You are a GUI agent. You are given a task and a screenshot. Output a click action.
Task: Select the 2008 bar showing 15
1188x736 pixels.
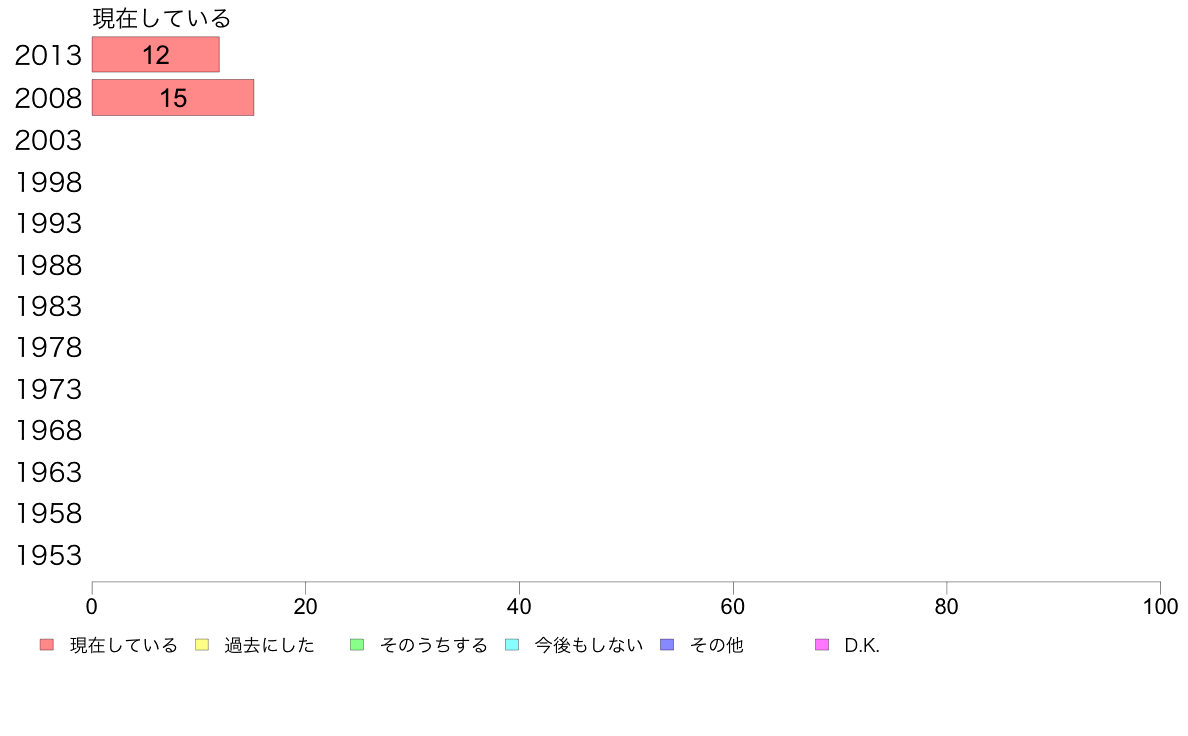coord(173,98)
